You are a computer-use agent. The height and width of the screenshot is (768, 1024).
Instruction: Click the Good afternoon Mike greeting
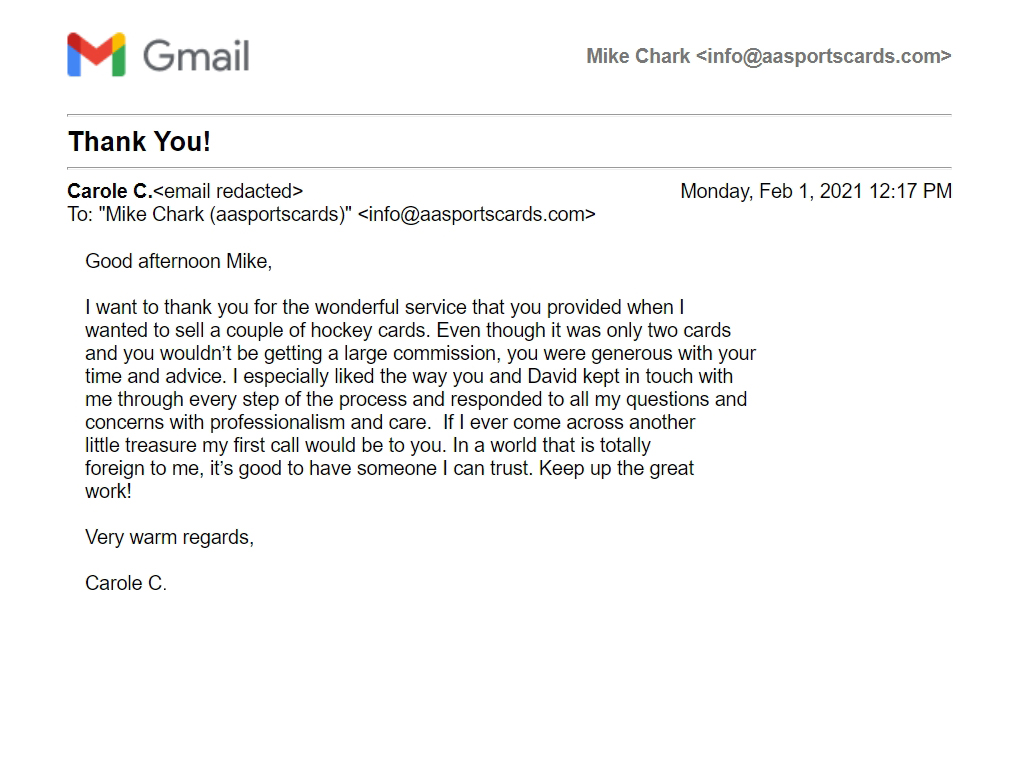click(x=178, y=261)
